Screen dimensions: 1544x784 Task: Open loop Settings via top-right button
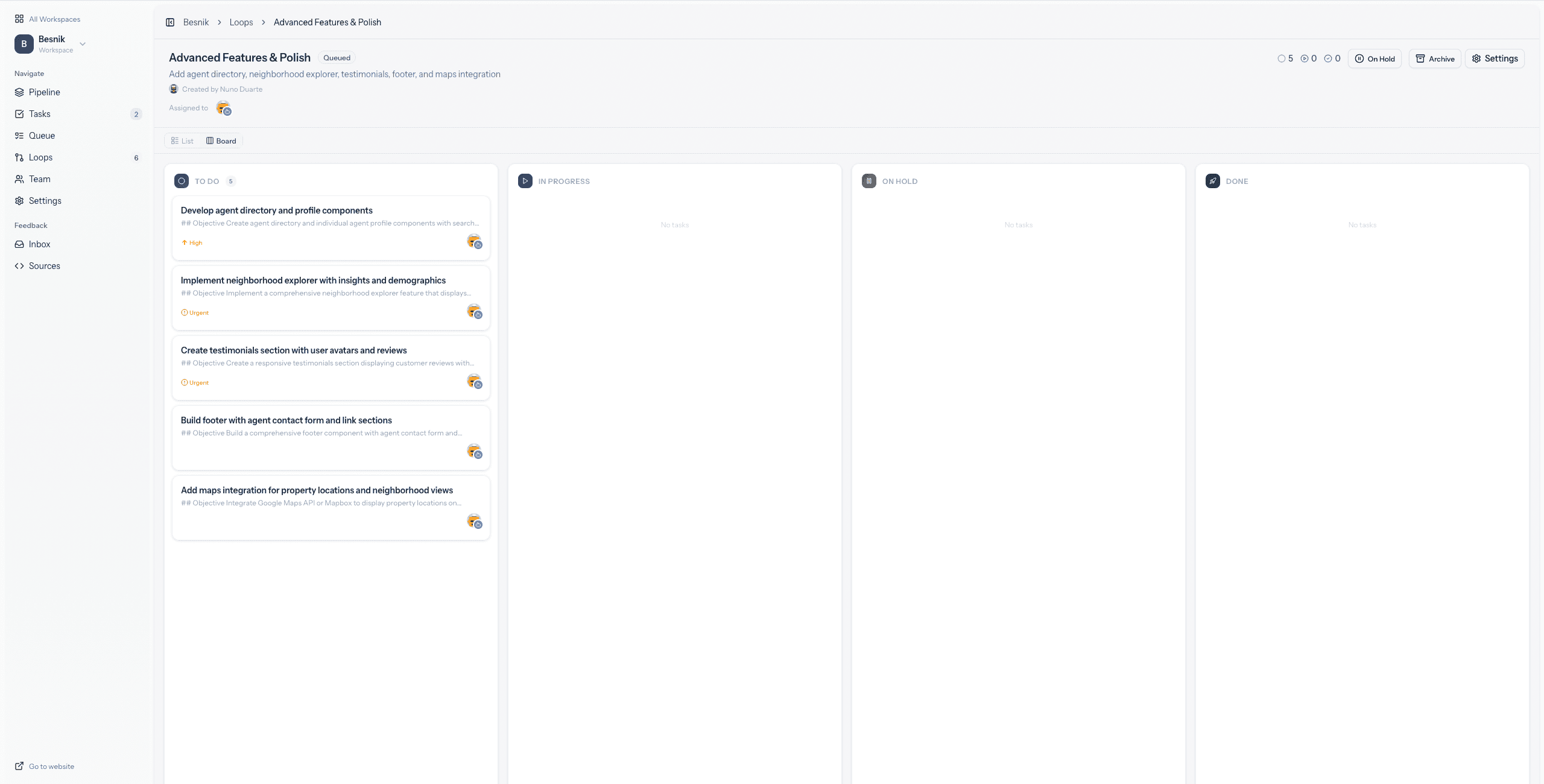tap(1495, 58)
